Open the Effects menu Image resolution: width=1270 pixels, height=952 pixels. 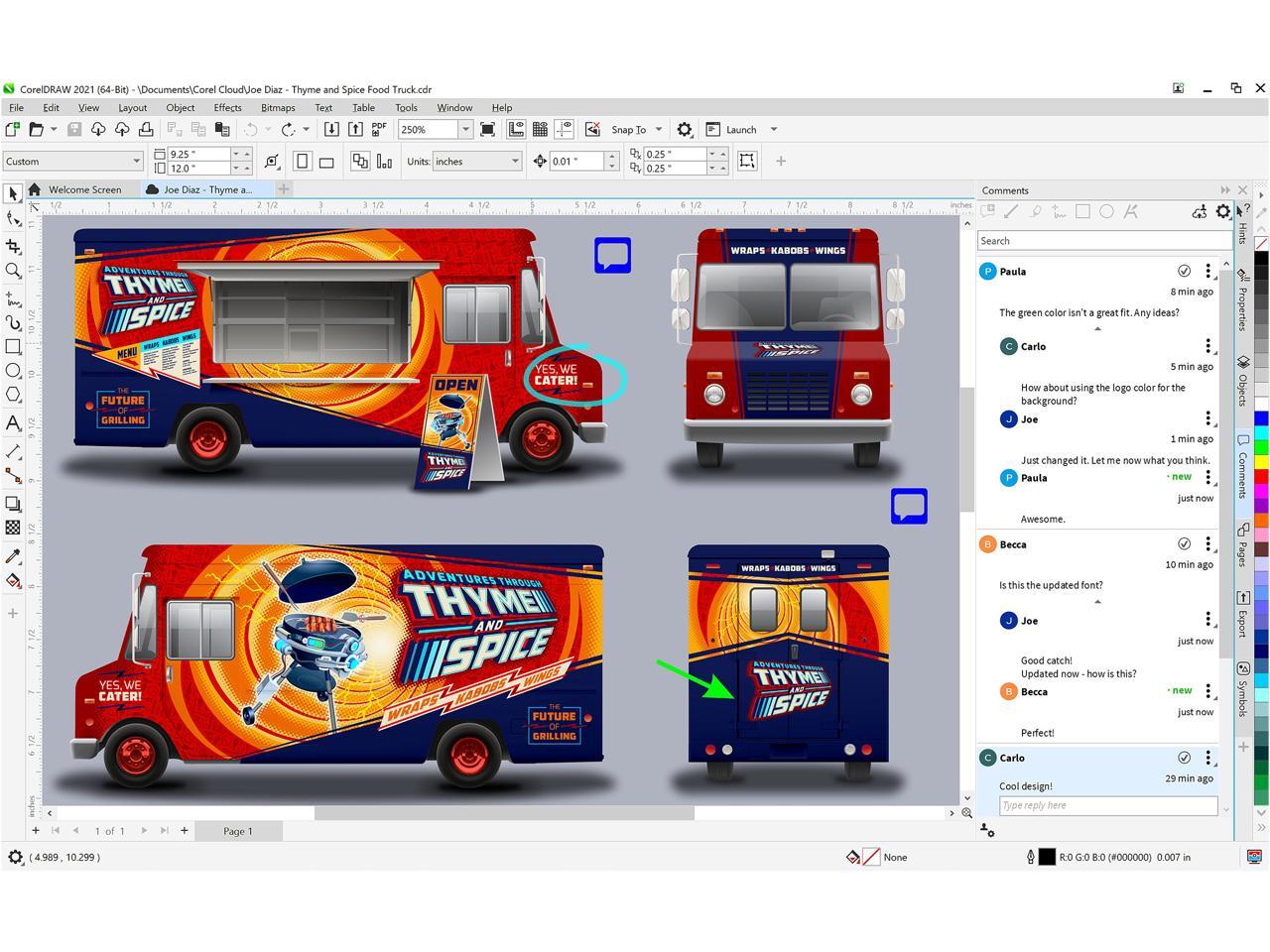pyautogui.click(x=227, y=107)
